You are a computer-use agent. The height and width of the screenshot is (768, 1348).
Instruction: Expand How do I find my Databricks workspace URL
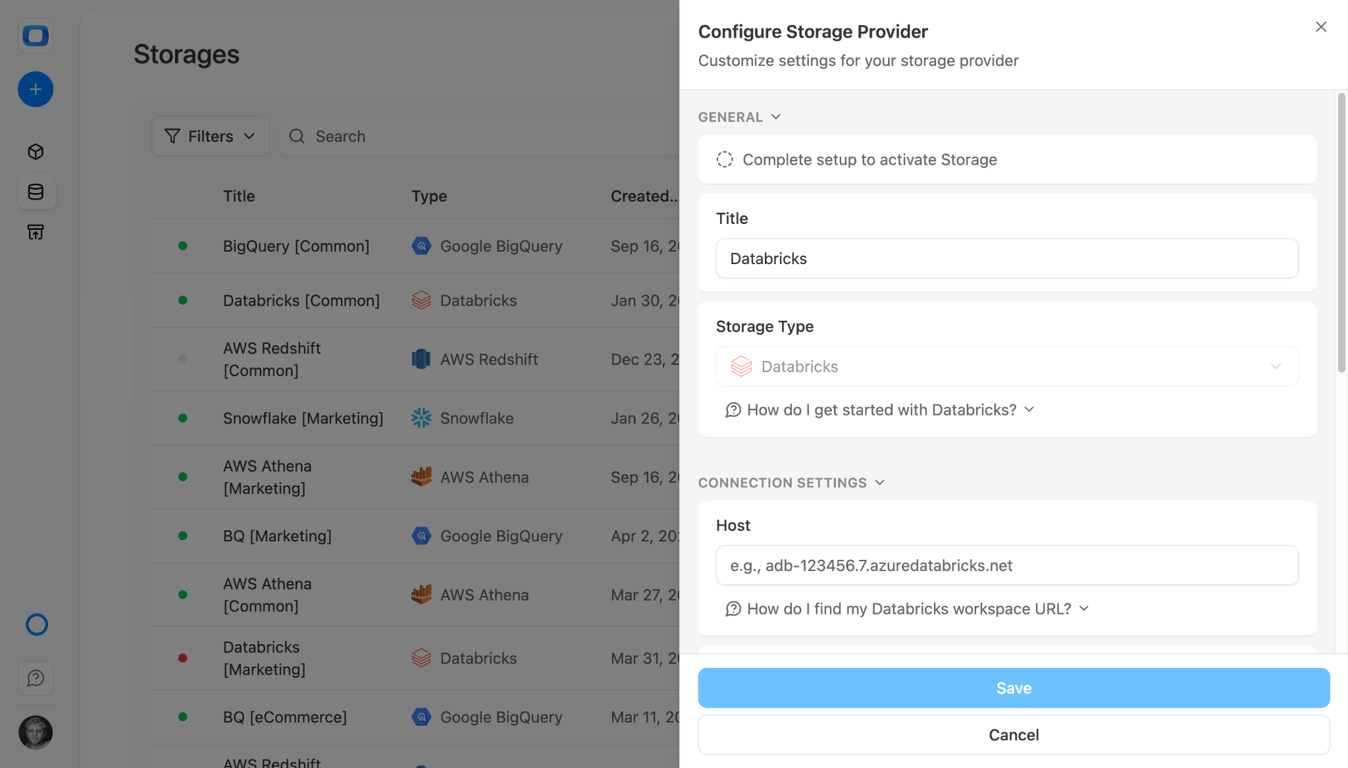pyautogui.click(x=907, y=609)
